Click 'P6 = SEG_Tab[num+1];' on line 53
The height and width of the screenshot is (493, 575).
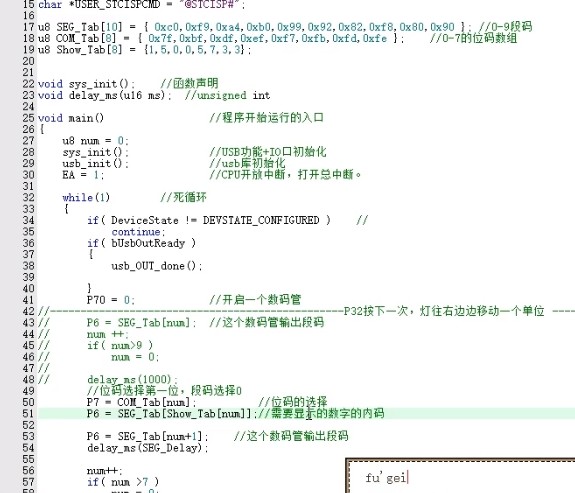(147, 436)
